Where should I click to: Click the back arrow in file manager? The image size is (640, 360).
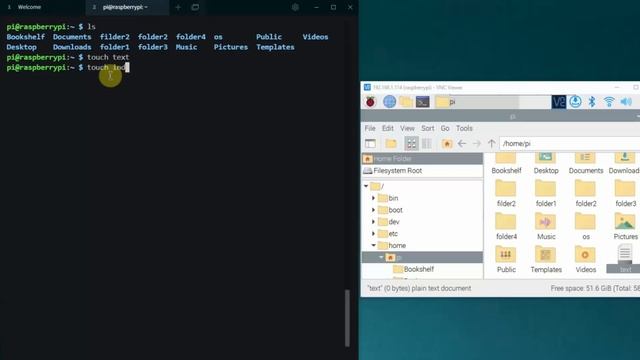pyautogui.click(x=462, y=143)
